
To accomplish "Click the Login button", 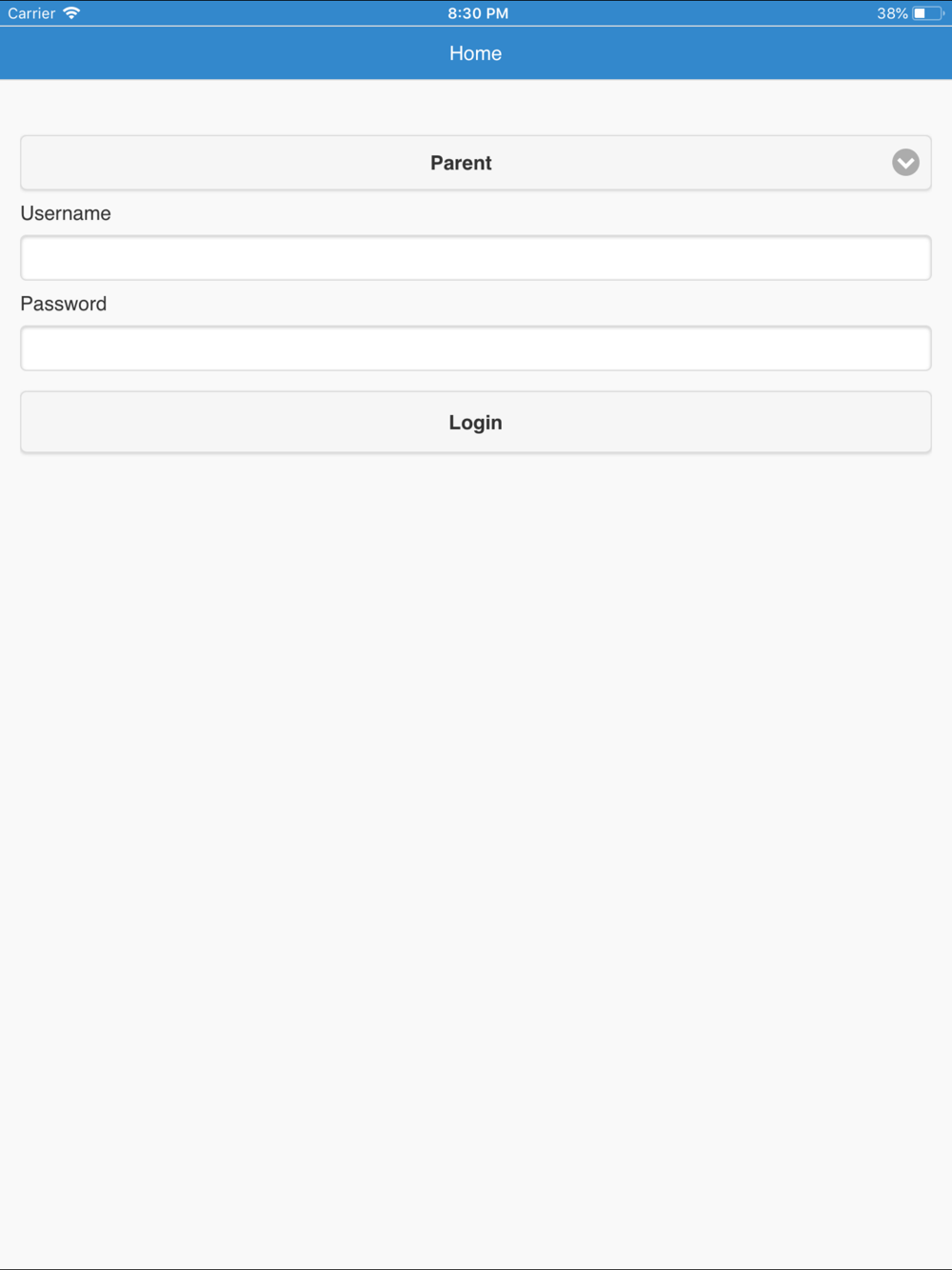I will (476, 422).
